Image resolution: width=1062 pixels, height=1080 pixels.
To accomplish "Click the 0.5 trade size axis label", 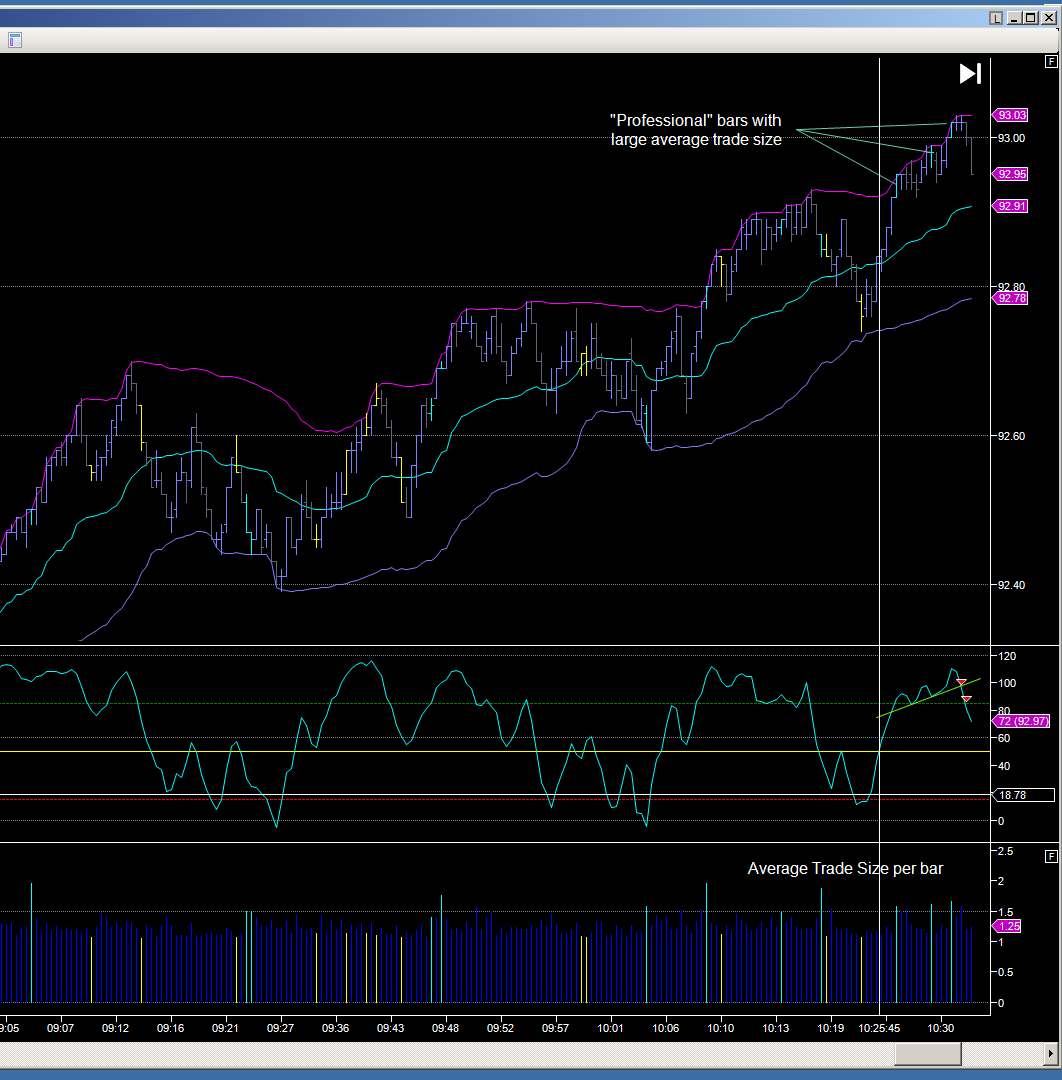I will [1006, 973].
